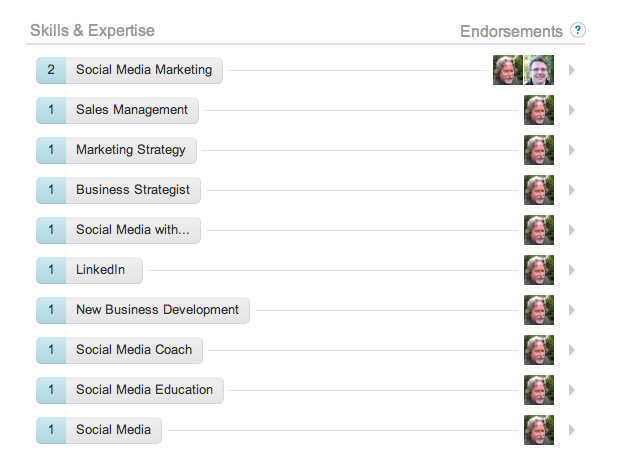Open the New Business Development skill
This screenshot has width=627, height=456.
pos(158,310)
